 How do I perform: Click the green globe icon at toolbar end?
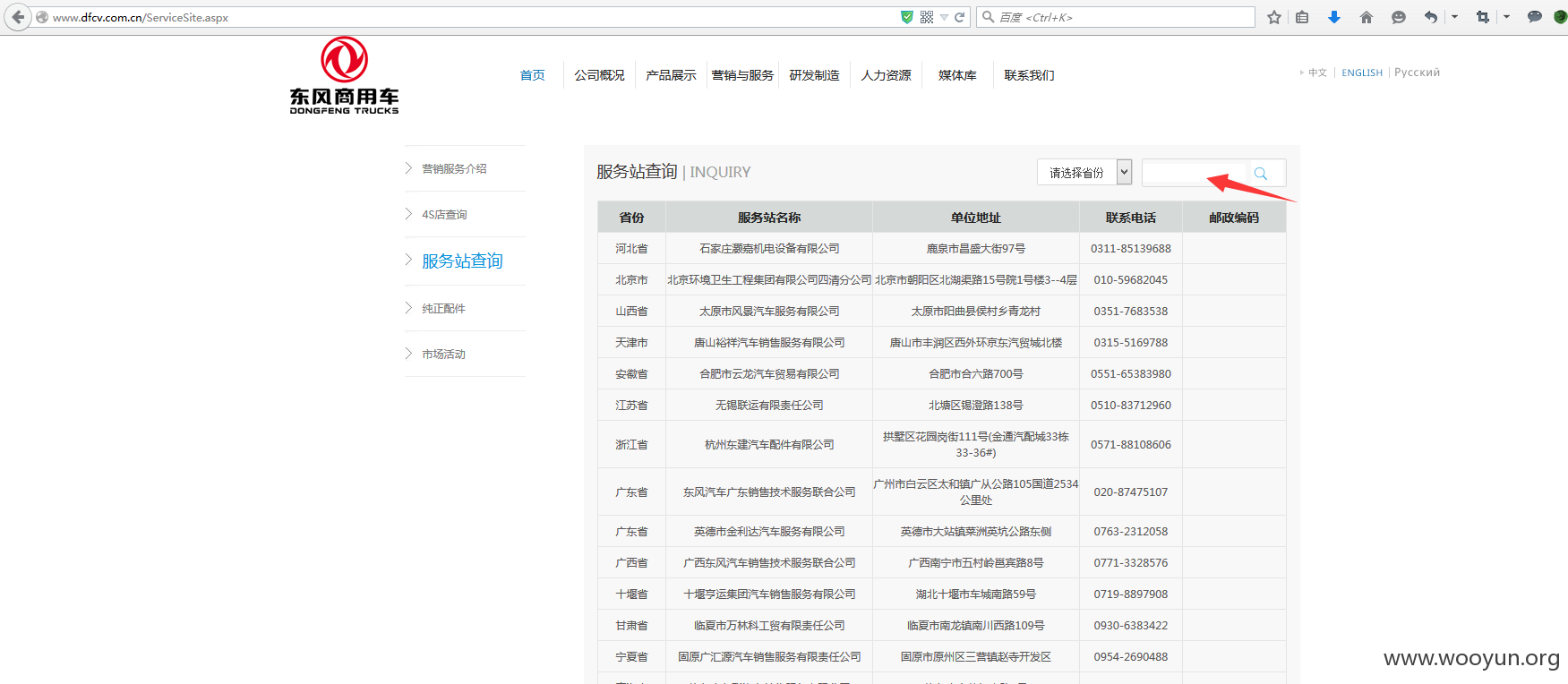pyautogui.click(x=1560, y=17)
